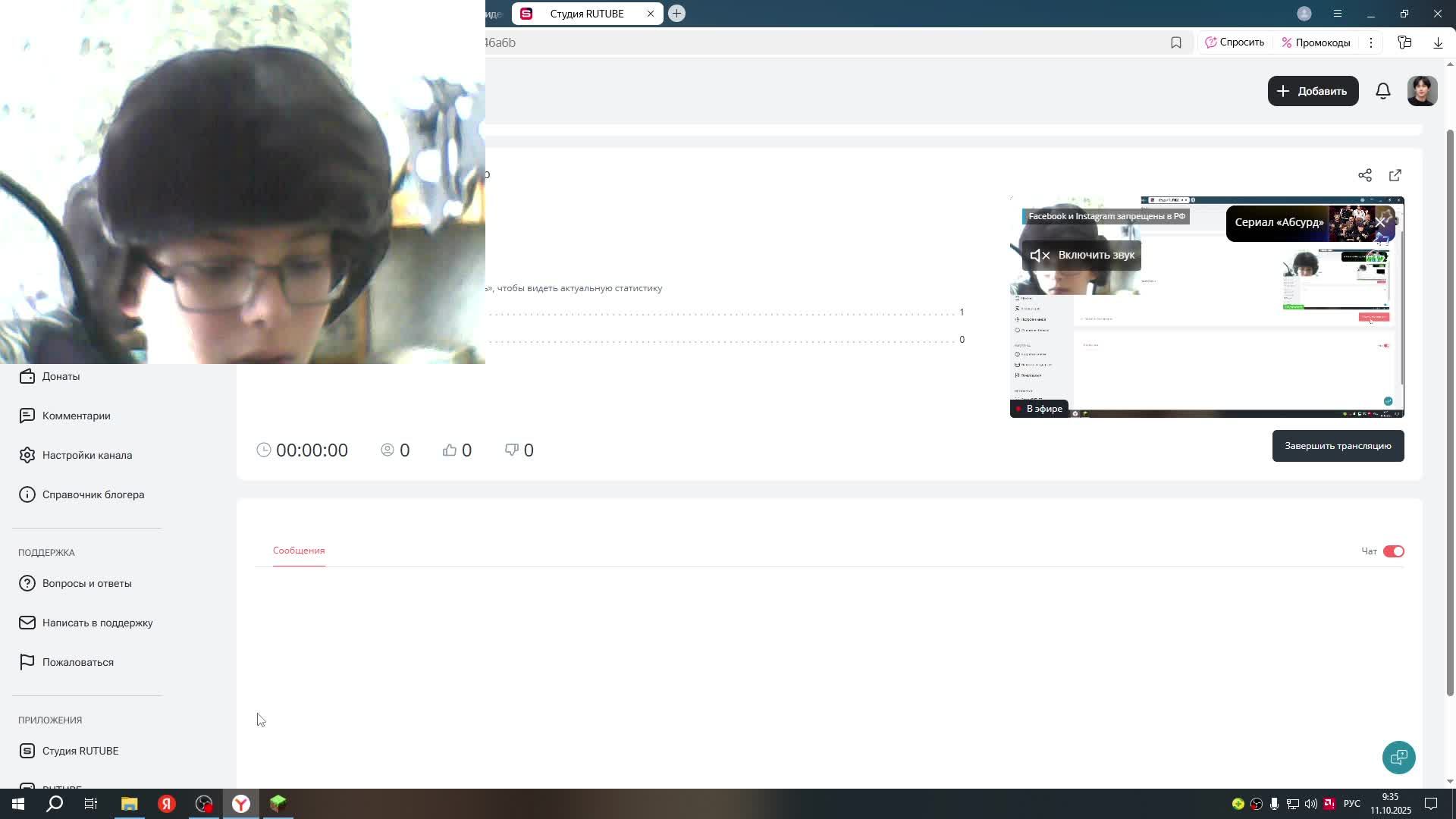Click the page vertical scrollbar
Screen dimensions: 1456x819
coord(1451,409)
